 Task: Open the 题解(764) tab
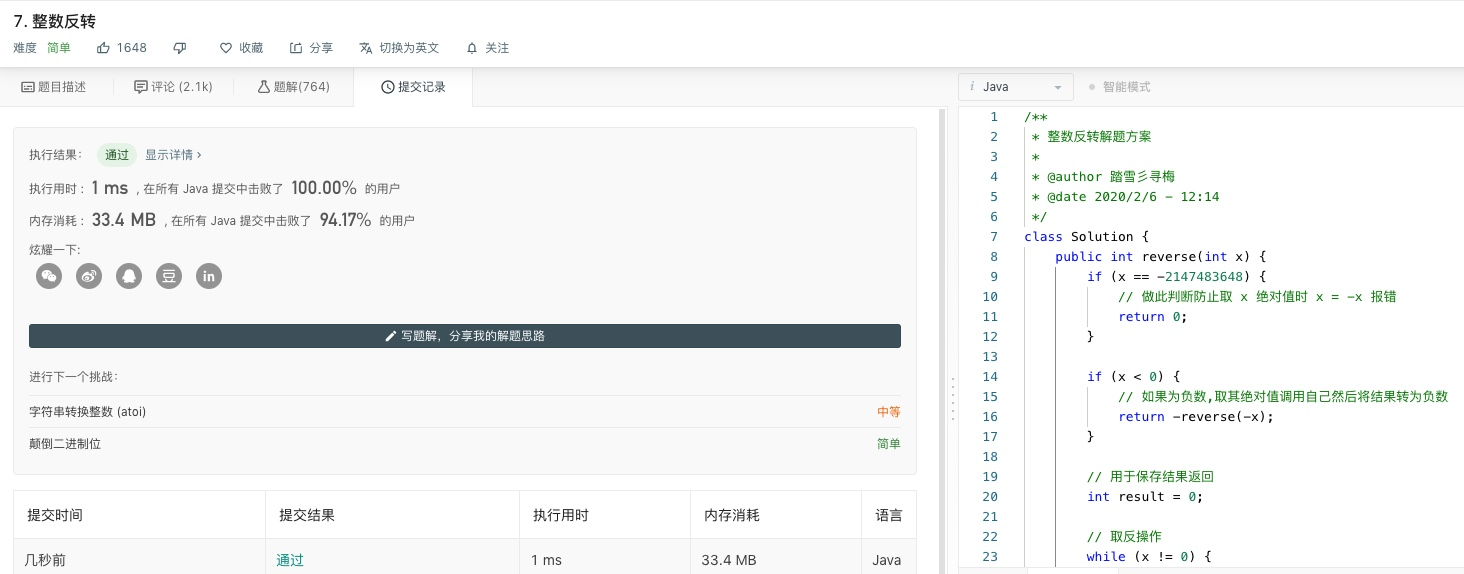293,87
